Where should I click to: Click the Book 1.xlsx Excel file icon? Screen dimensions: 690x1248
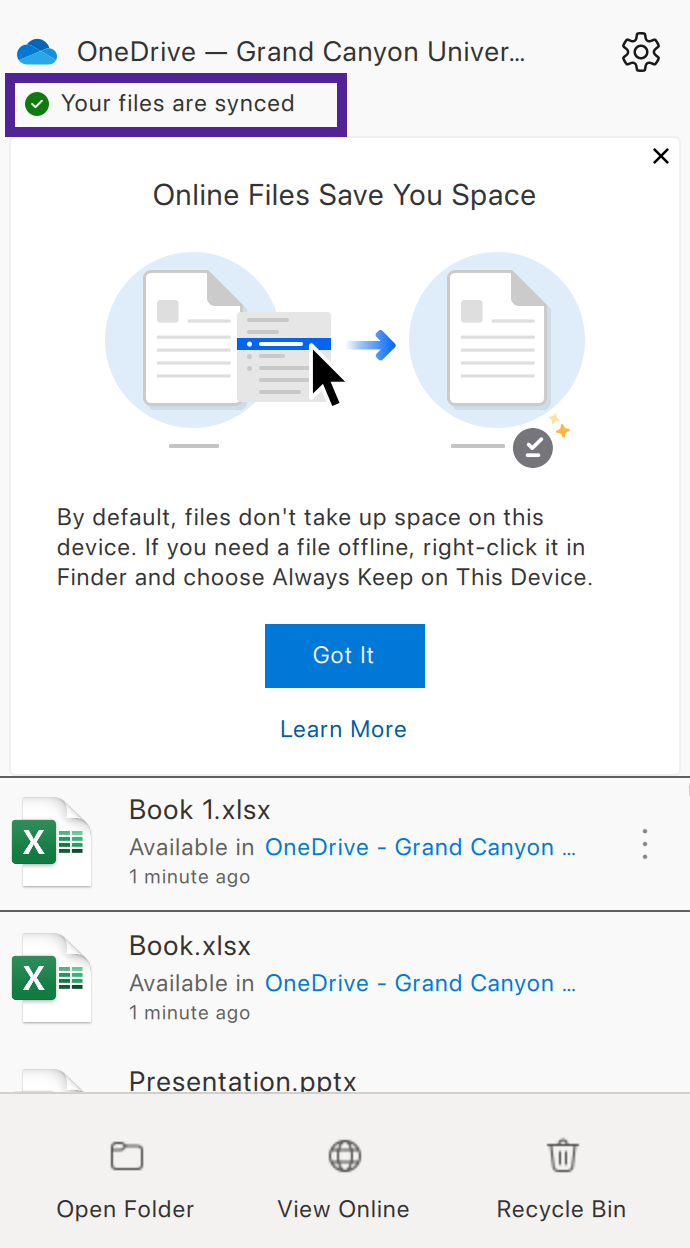tap(52, 843)
